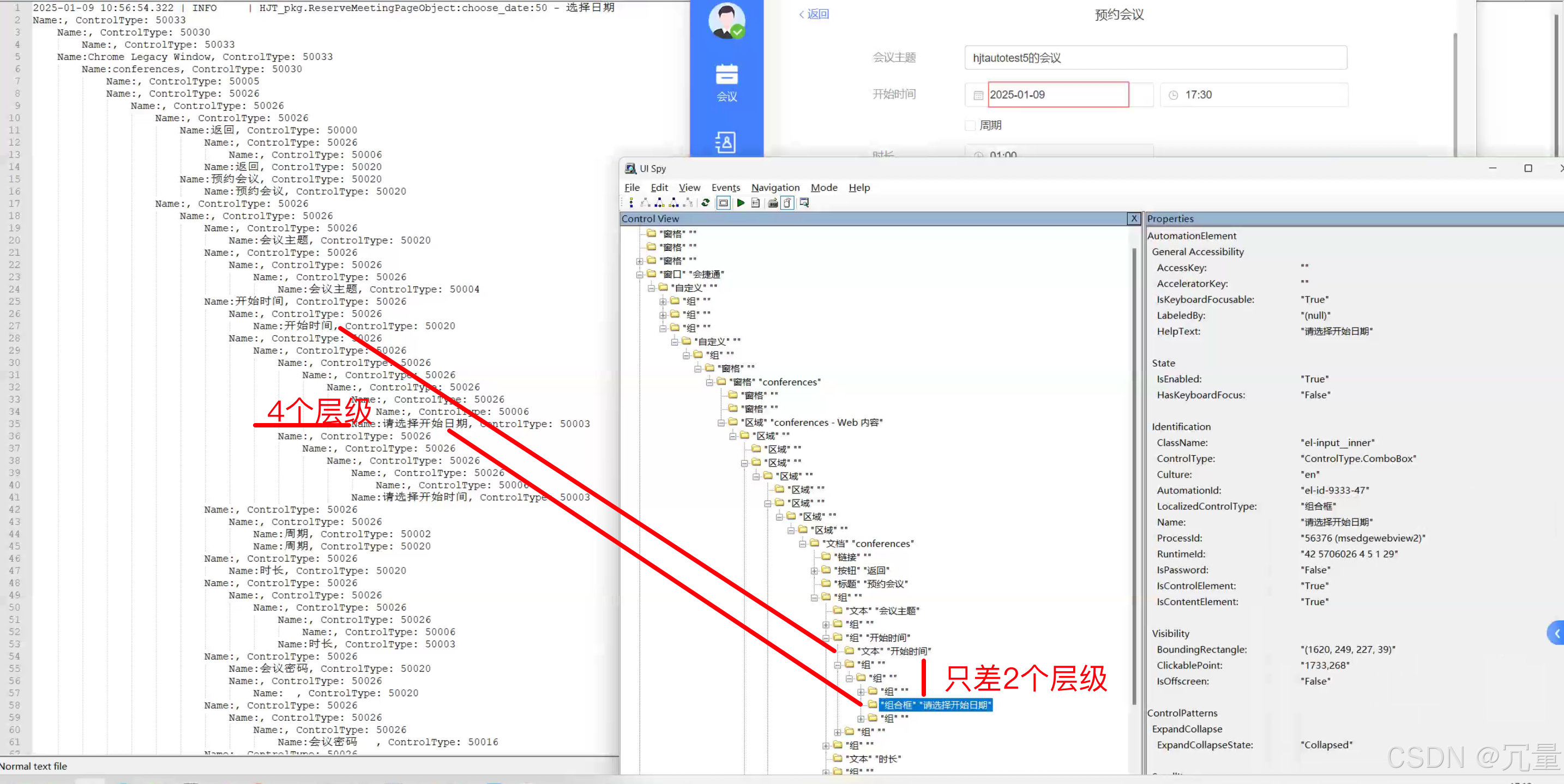The image size is (1564, 784).
Task: Open the contacts icon in the app sidebar
Action: pos(726,143)
